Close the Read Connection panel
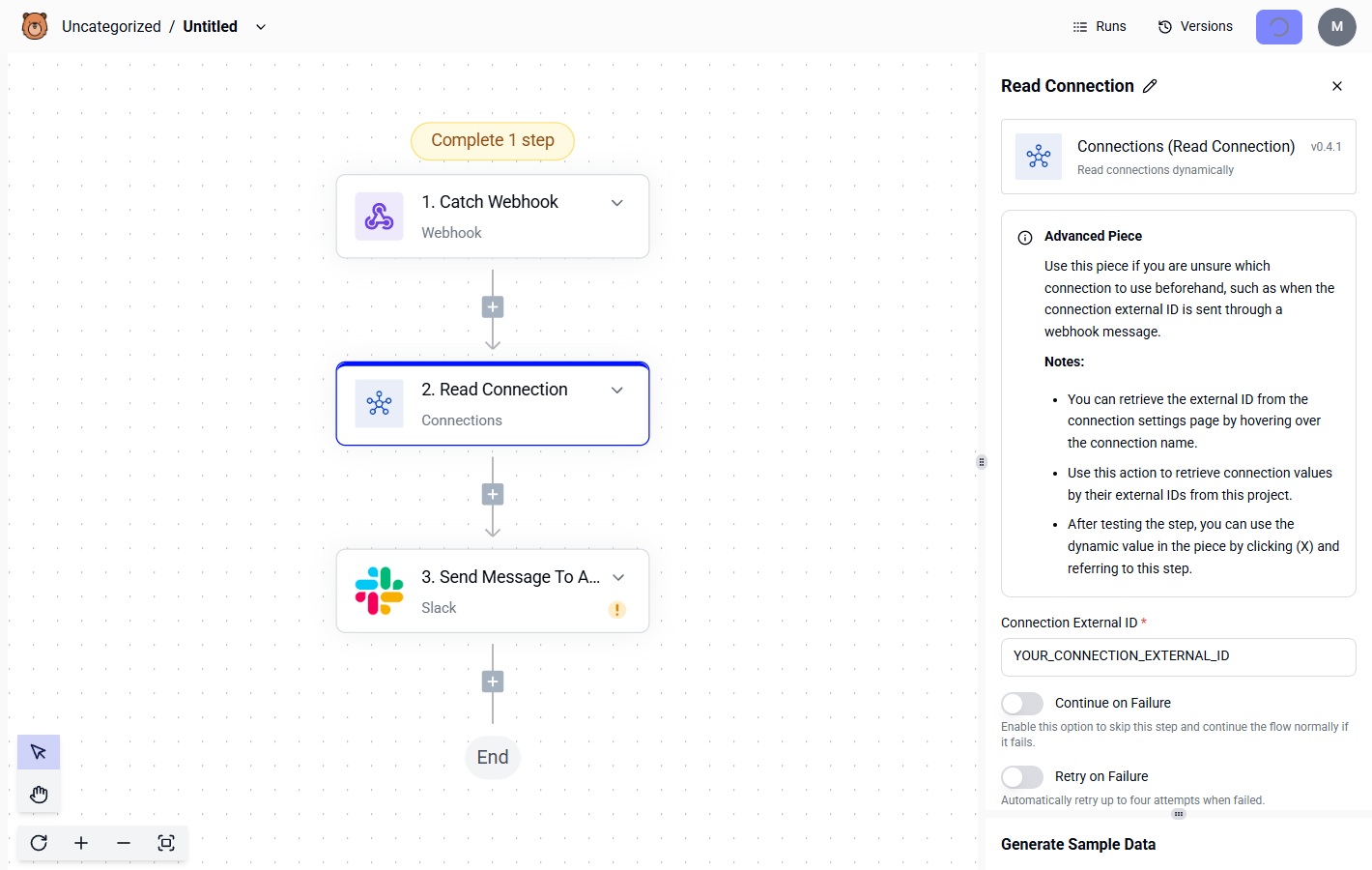The width and height of the screenshot is (1372, 870). [x=1336, y=86]
